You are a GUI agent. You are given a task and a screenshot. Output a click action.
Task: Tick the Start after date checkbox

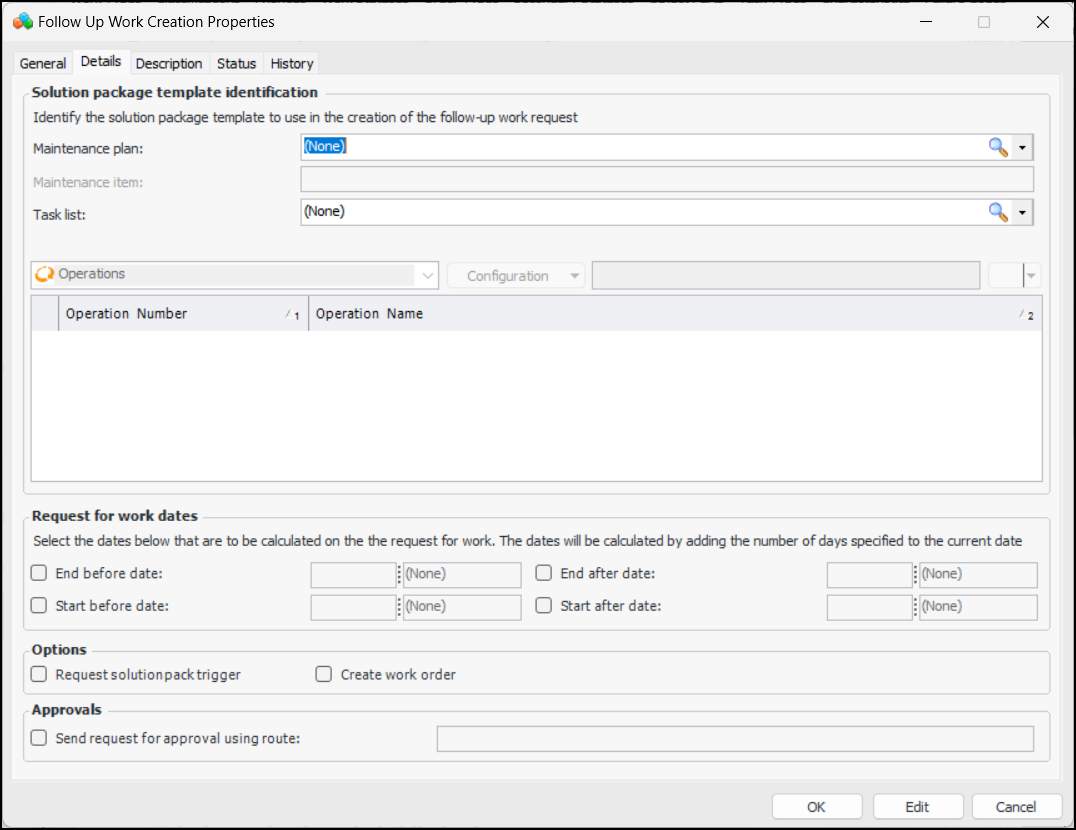[544, 606]
